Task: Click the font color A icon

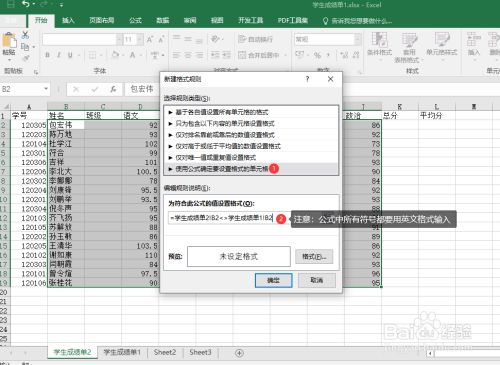Action: [132, 55]
